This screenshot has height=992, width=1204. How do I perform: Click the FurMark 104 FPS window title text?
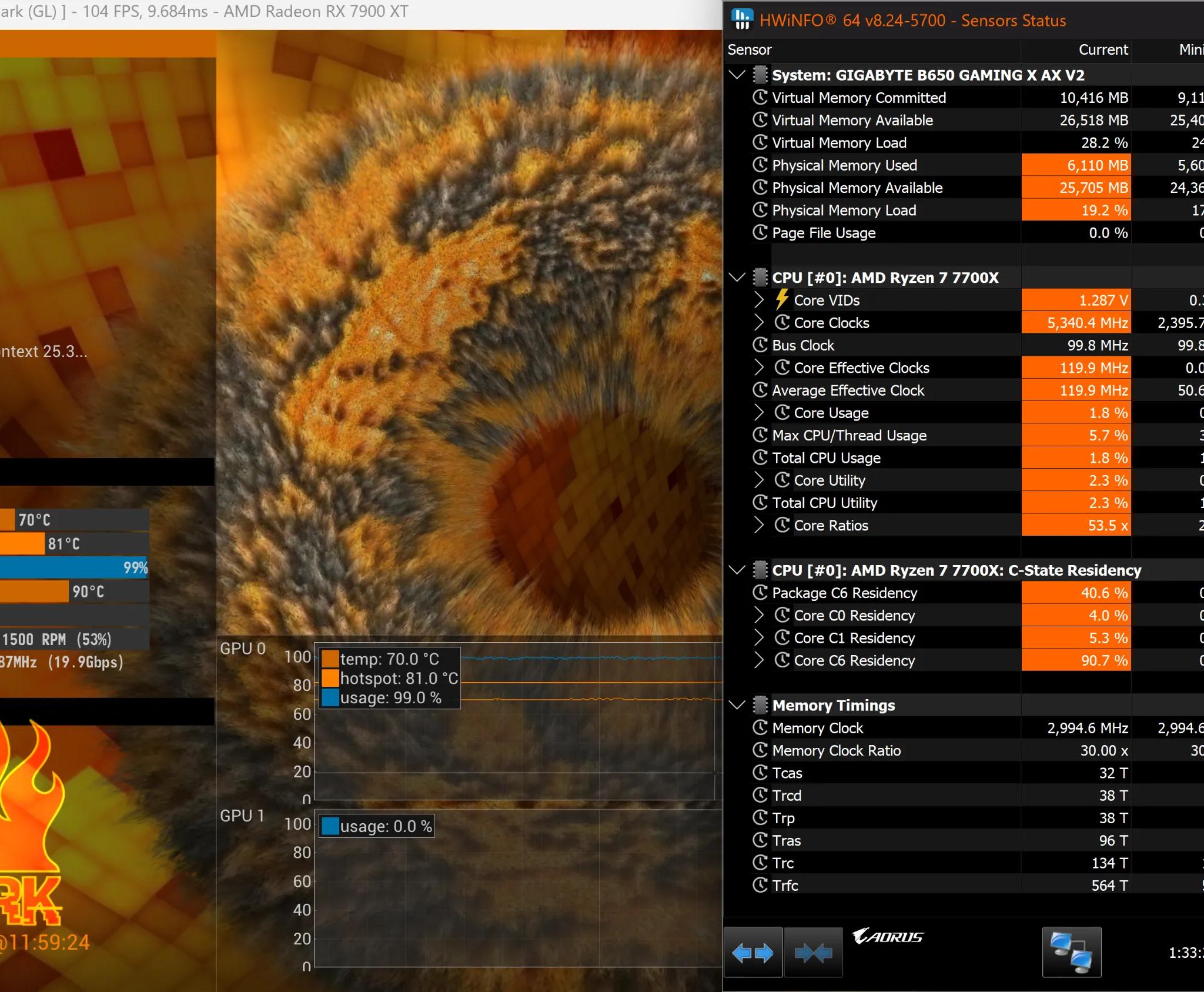(204, 12)
